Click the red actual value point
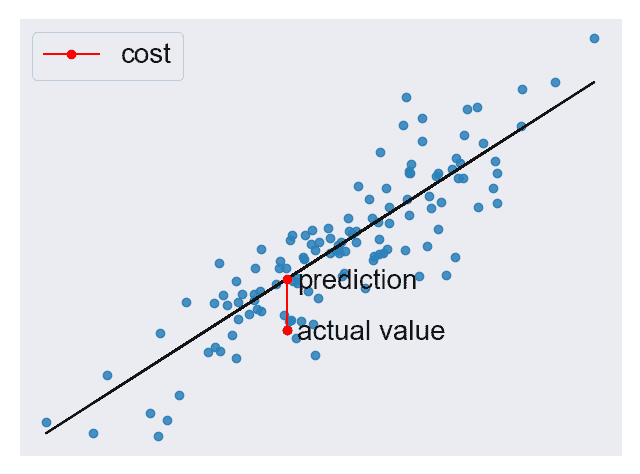Screen dimensions: 640x474 click(x=287, y=330)
